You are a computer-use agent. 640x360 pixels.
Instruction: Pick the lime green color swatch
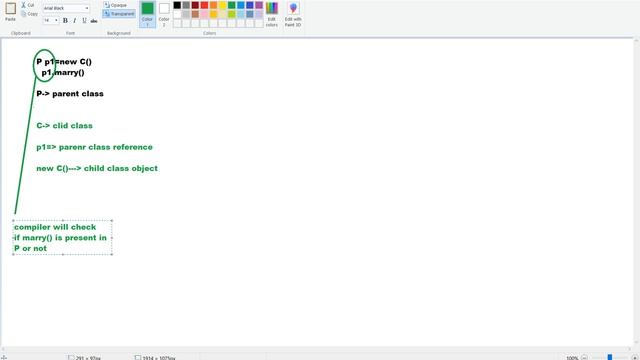coord(231,14)
